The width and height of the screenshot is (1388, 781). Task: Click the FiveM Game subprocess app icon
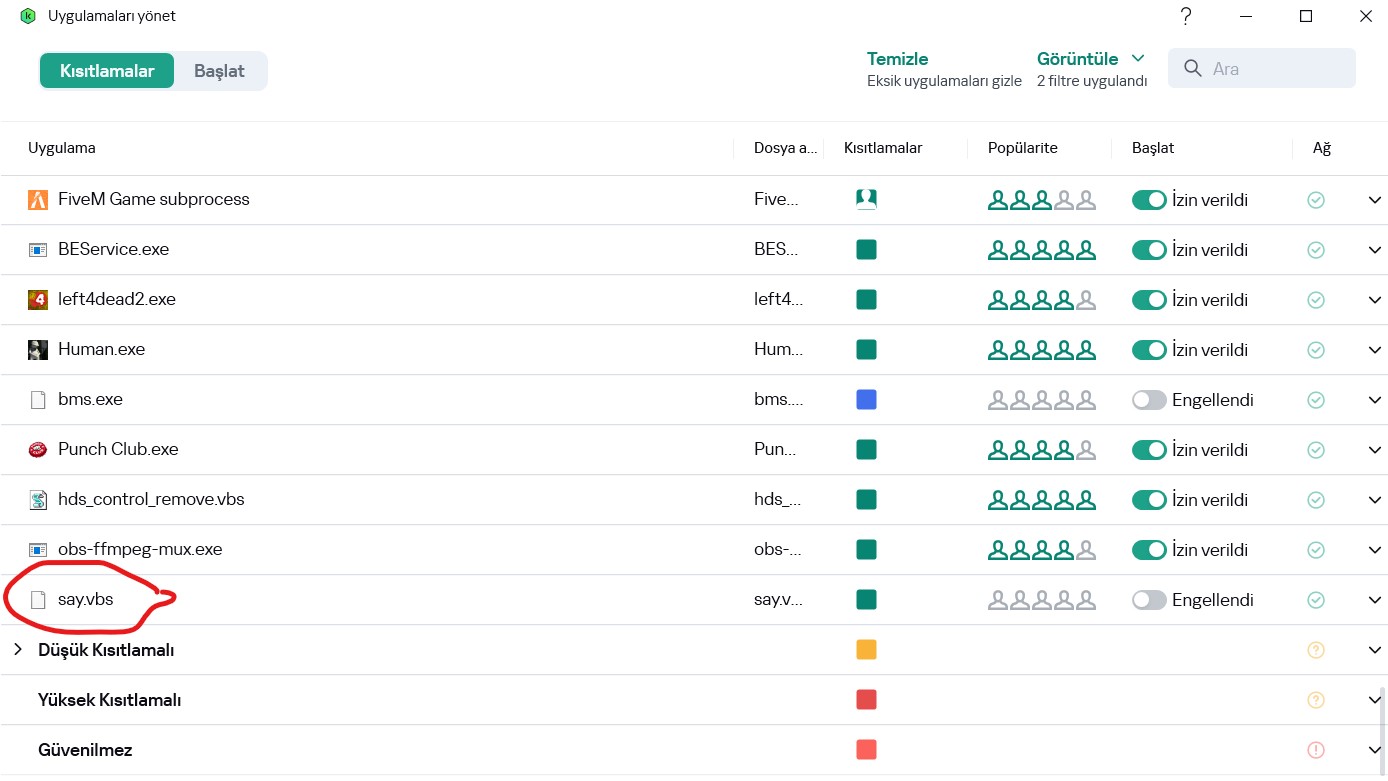pos(38,200)
